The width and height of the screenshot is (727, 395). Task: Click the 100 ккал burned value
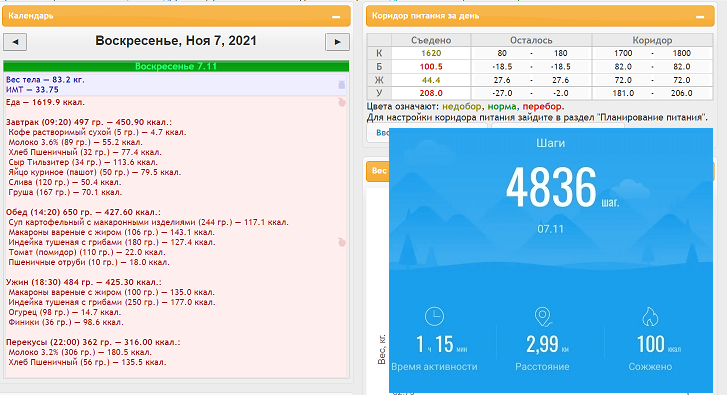coord(658,344)
